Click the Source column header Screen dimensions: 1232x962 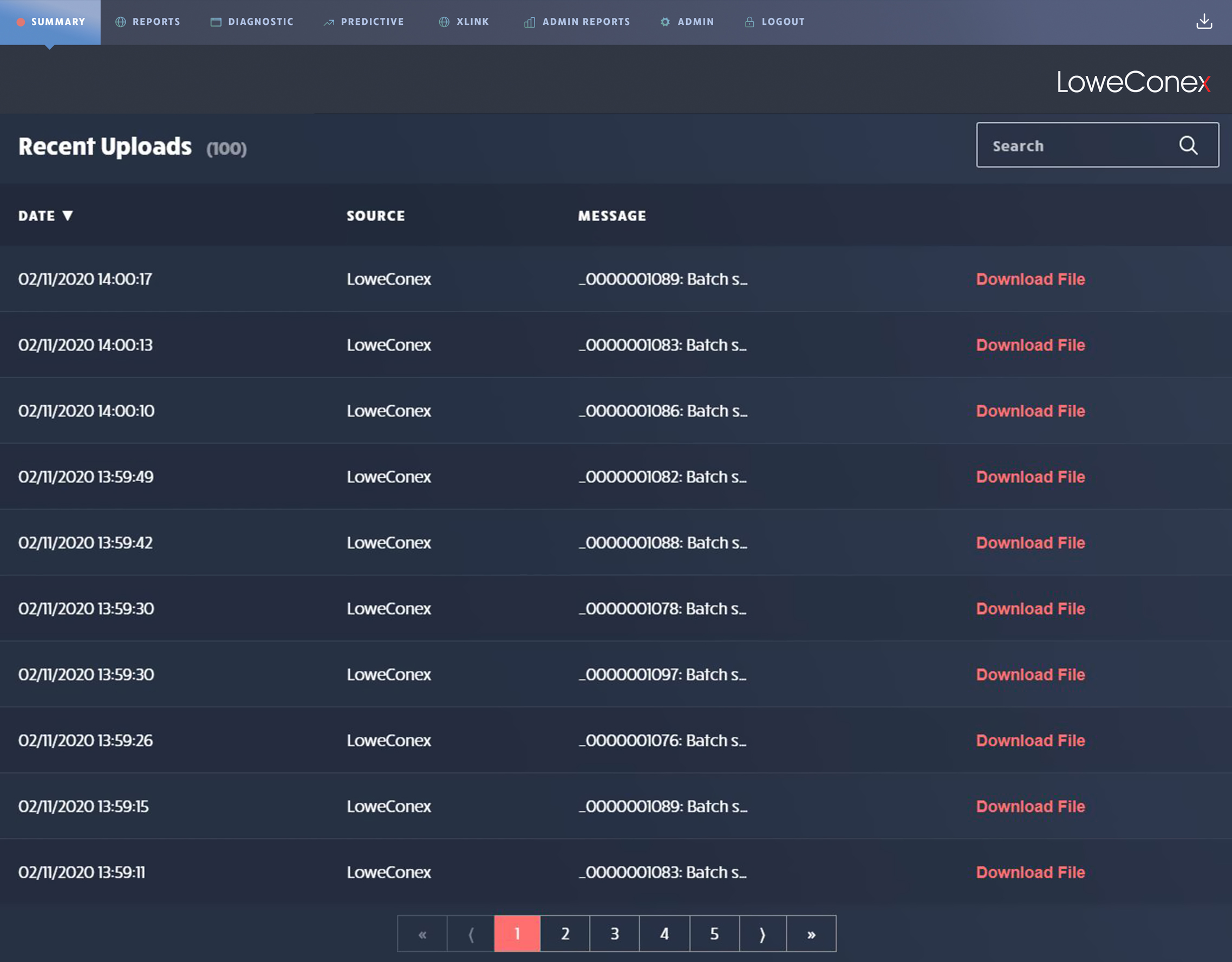coord(376,216)
